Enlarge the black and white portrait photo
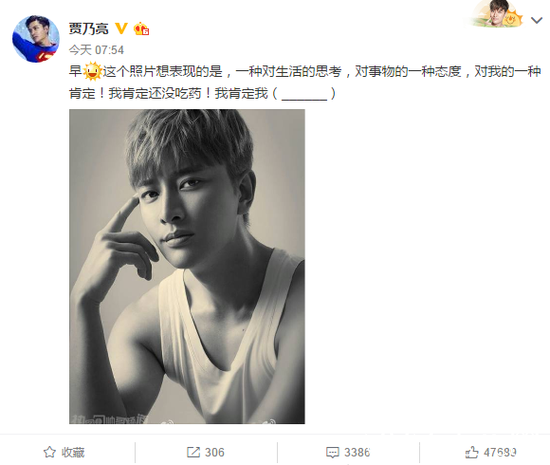 187,267
